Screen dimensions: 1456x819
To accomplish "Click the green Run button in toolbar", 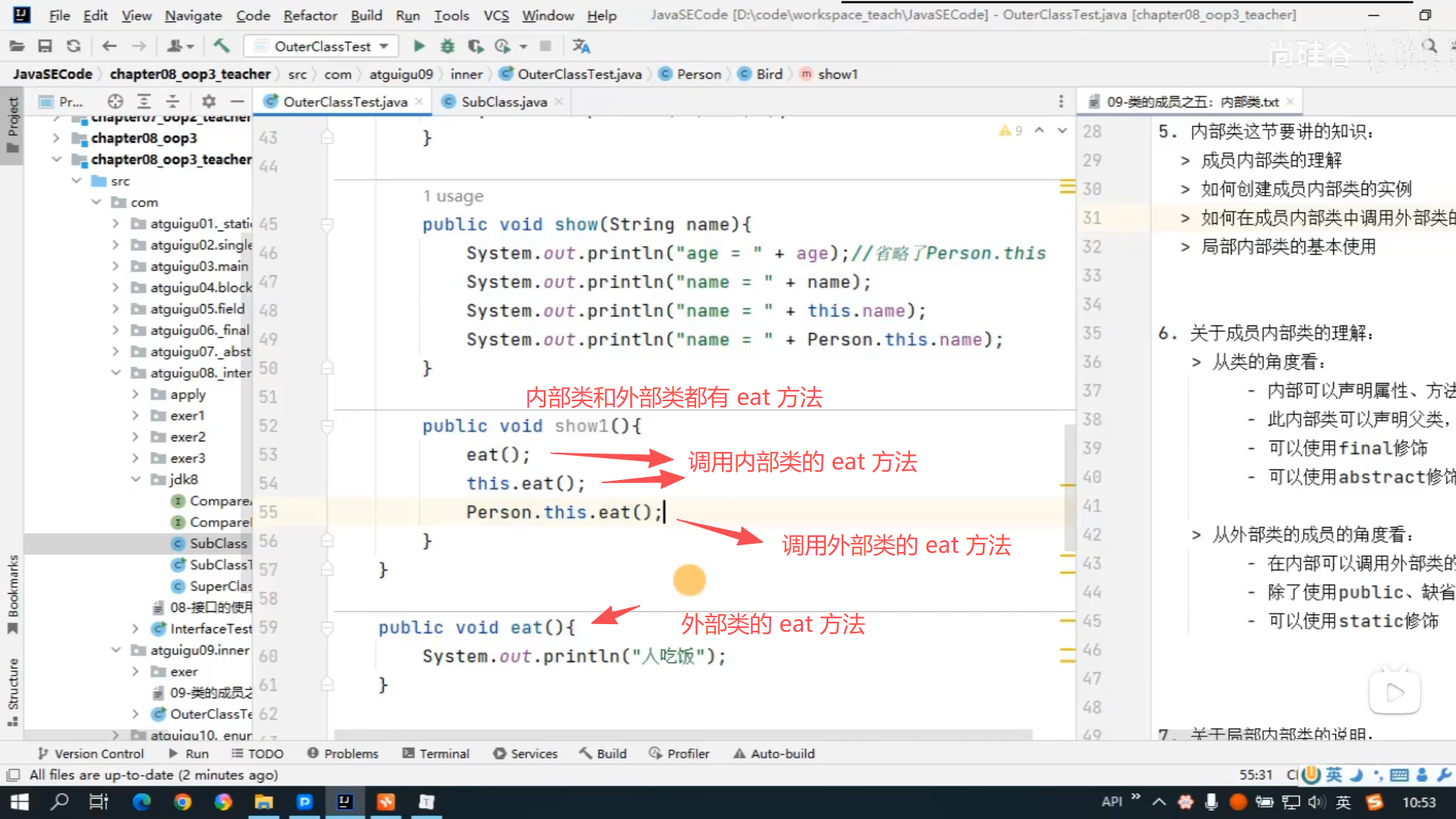I will tap(419, 46).
